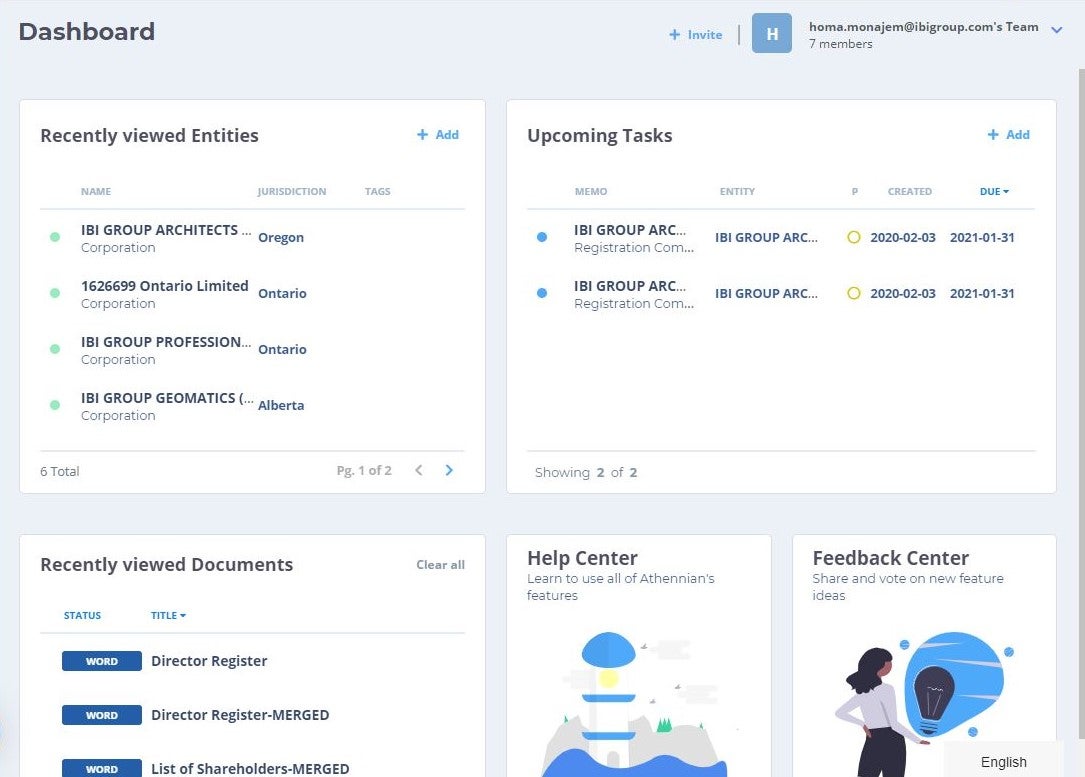Sort documents by TITLE column
Viewport: 1085px width, 777px height.
[168, 615]
